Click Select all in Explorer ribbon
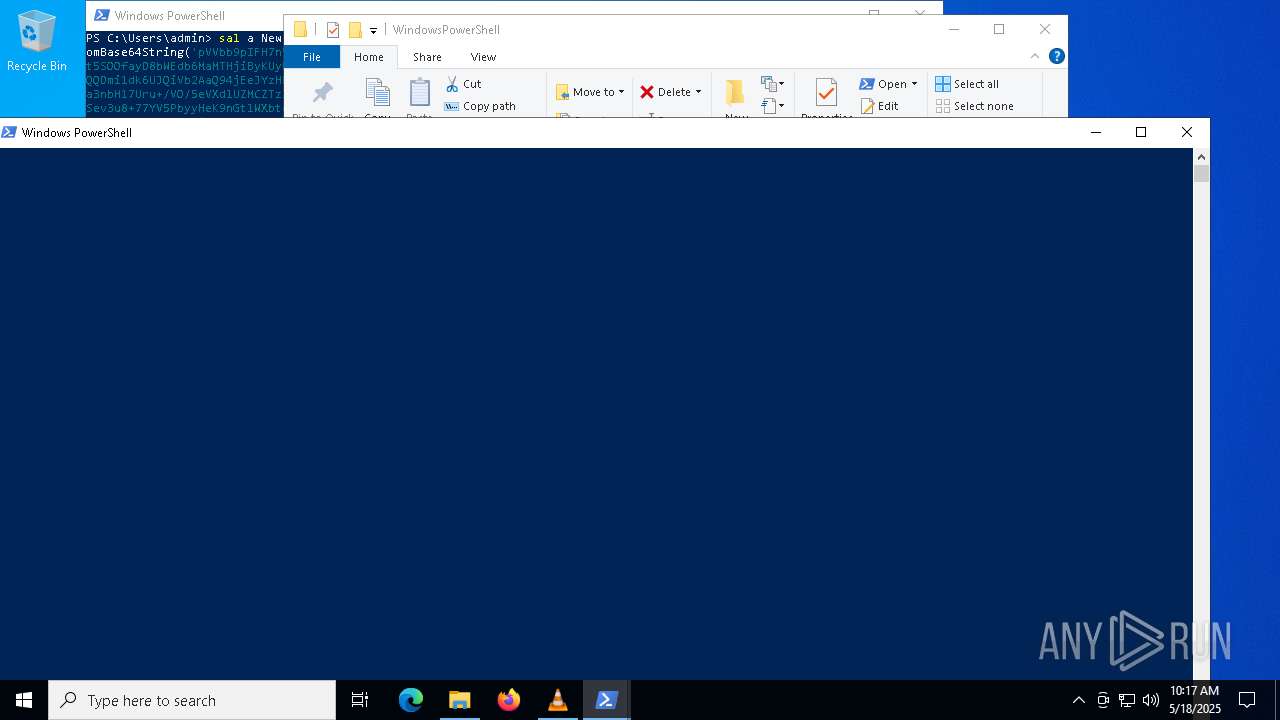 click(x=967, y=84)
